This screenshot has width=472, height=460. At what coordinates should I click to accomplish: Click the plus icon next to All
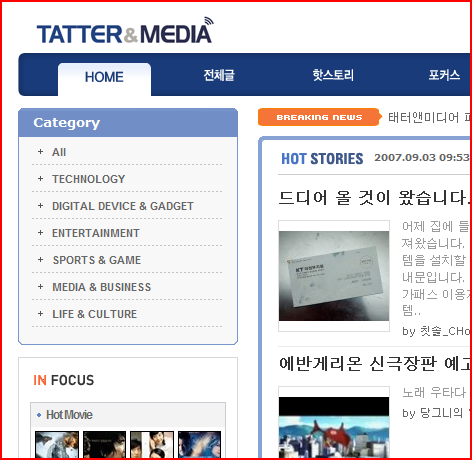pyautogui.click(x=40, y=152)
